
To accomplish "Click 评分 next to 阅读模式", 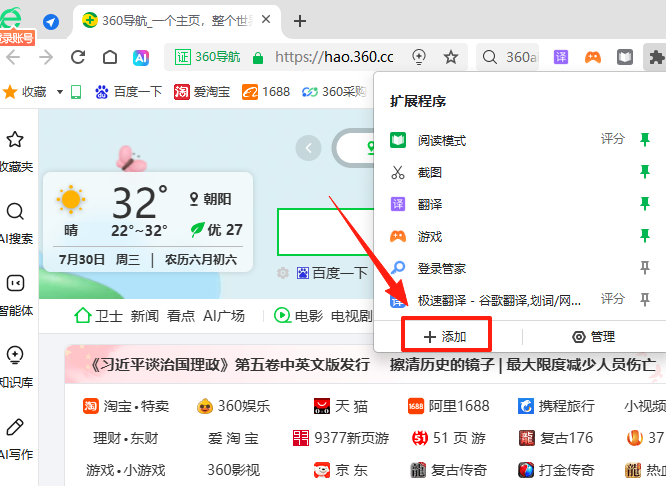I will [612, 139].
